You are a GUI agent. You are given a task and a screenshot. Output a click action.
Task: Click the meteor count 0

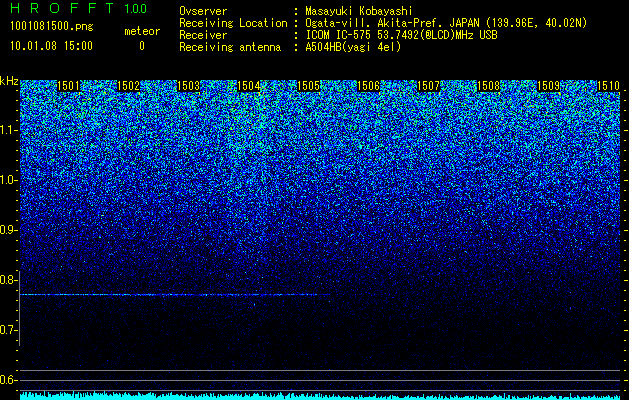pos(142,46)
